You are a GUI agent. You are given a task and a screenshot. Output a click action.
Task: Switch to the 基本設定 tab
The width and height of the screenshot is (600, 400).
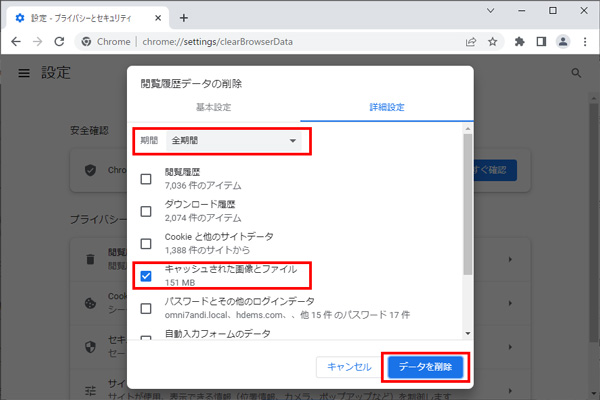(x=214, y=107)
